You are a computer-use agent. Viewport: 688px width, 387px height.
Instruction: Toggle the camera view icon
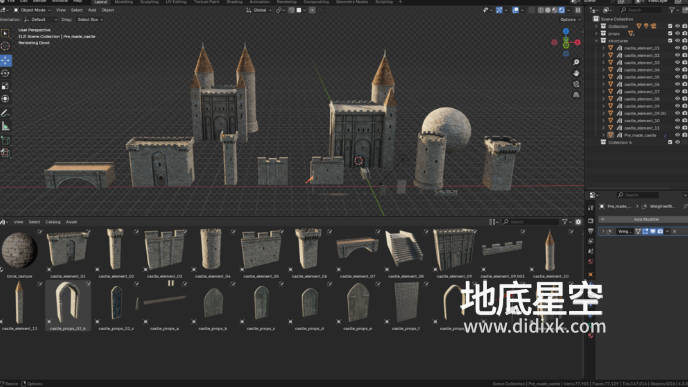576,84
